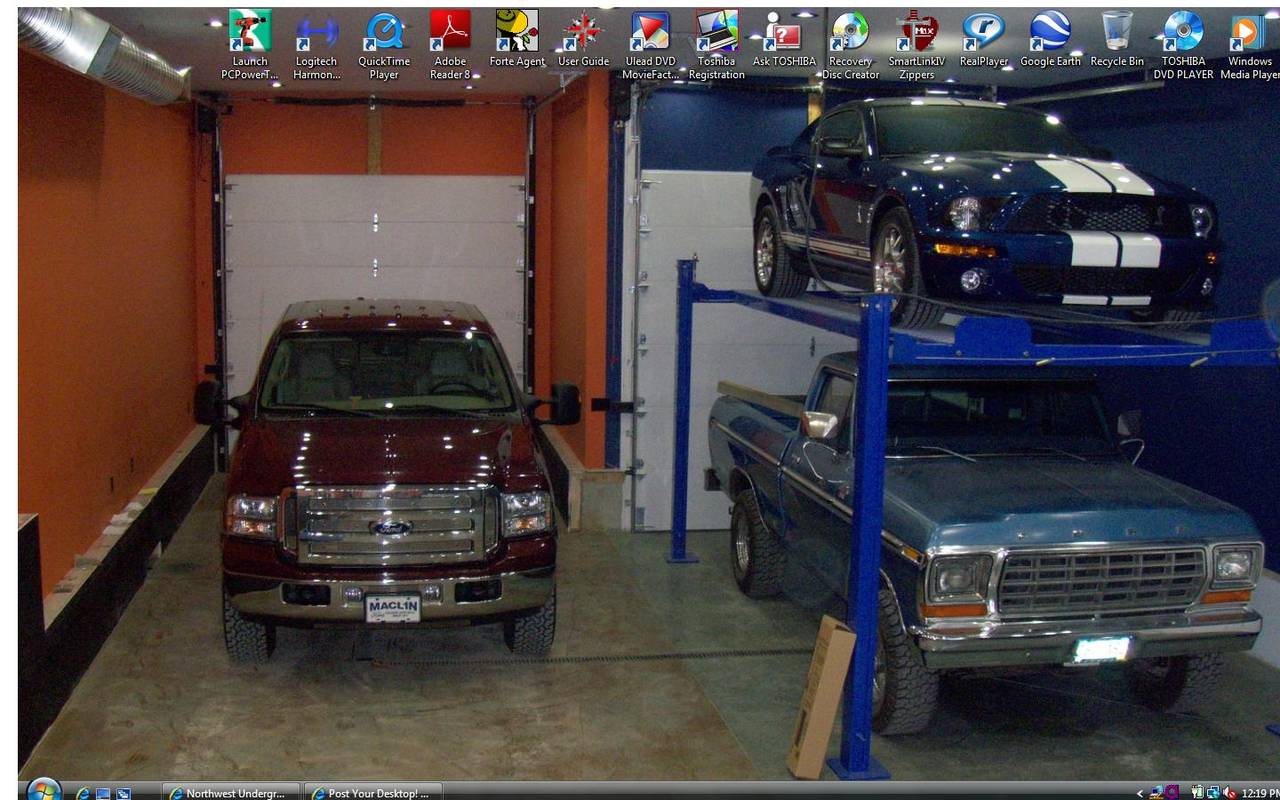This screenshot has width=1280, height=800.
Task: Open the User Guide shortcut
Action: click(583, 39)
